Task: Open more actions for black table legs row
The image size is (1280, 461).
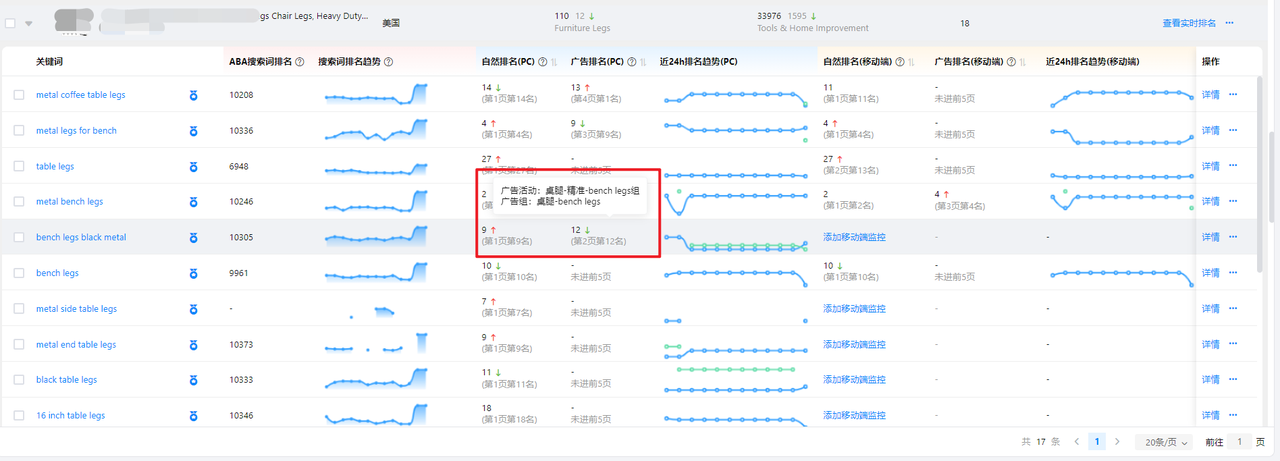Action: click(1233, 380)
